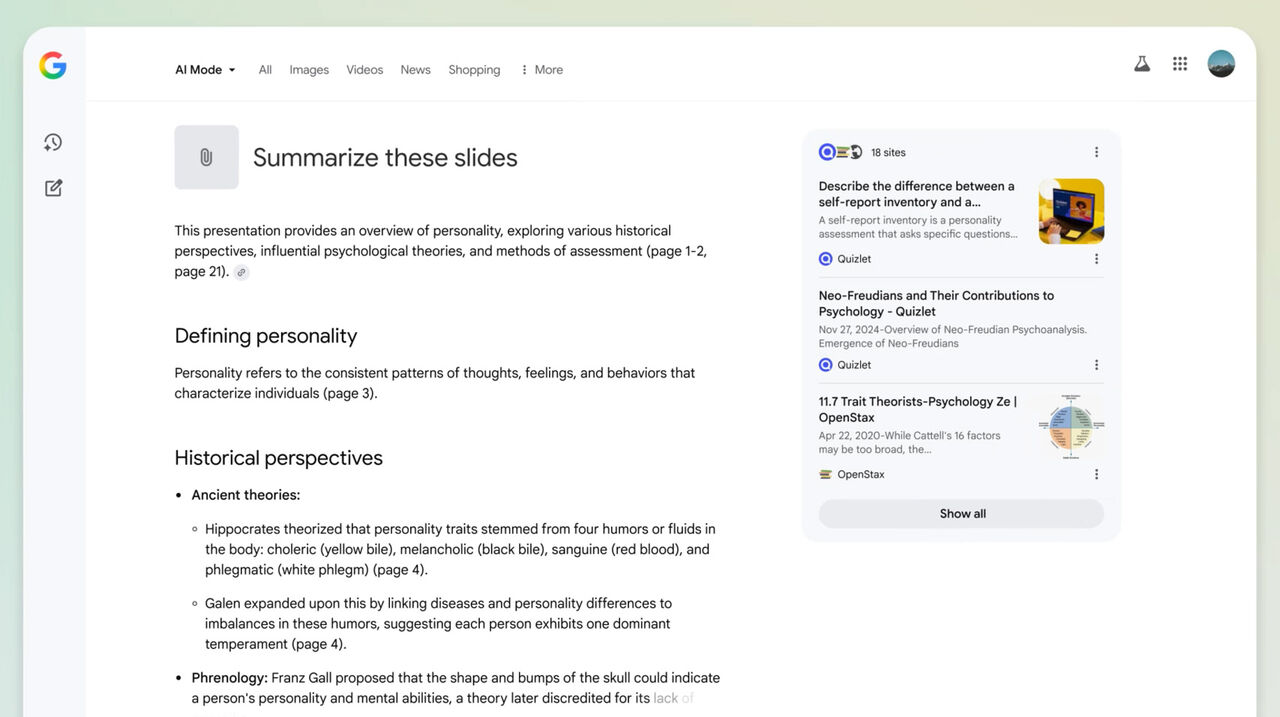Open the Google apps grid
Viewport: 1280px width, 717px height.
[x=1180, y=64]
